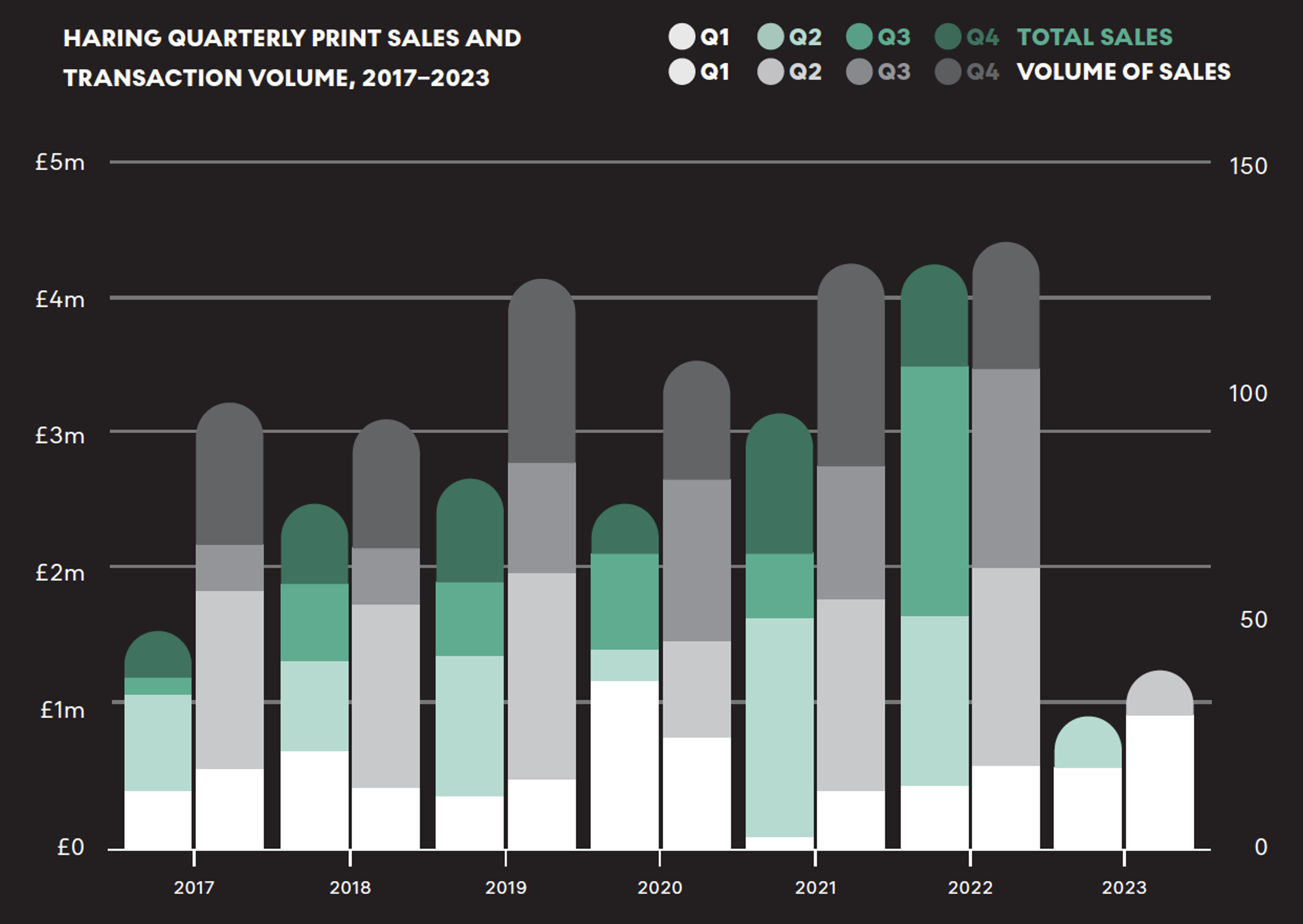Click the 150 right-axis label
The image size is (1303, 924).
[1248, 166]
